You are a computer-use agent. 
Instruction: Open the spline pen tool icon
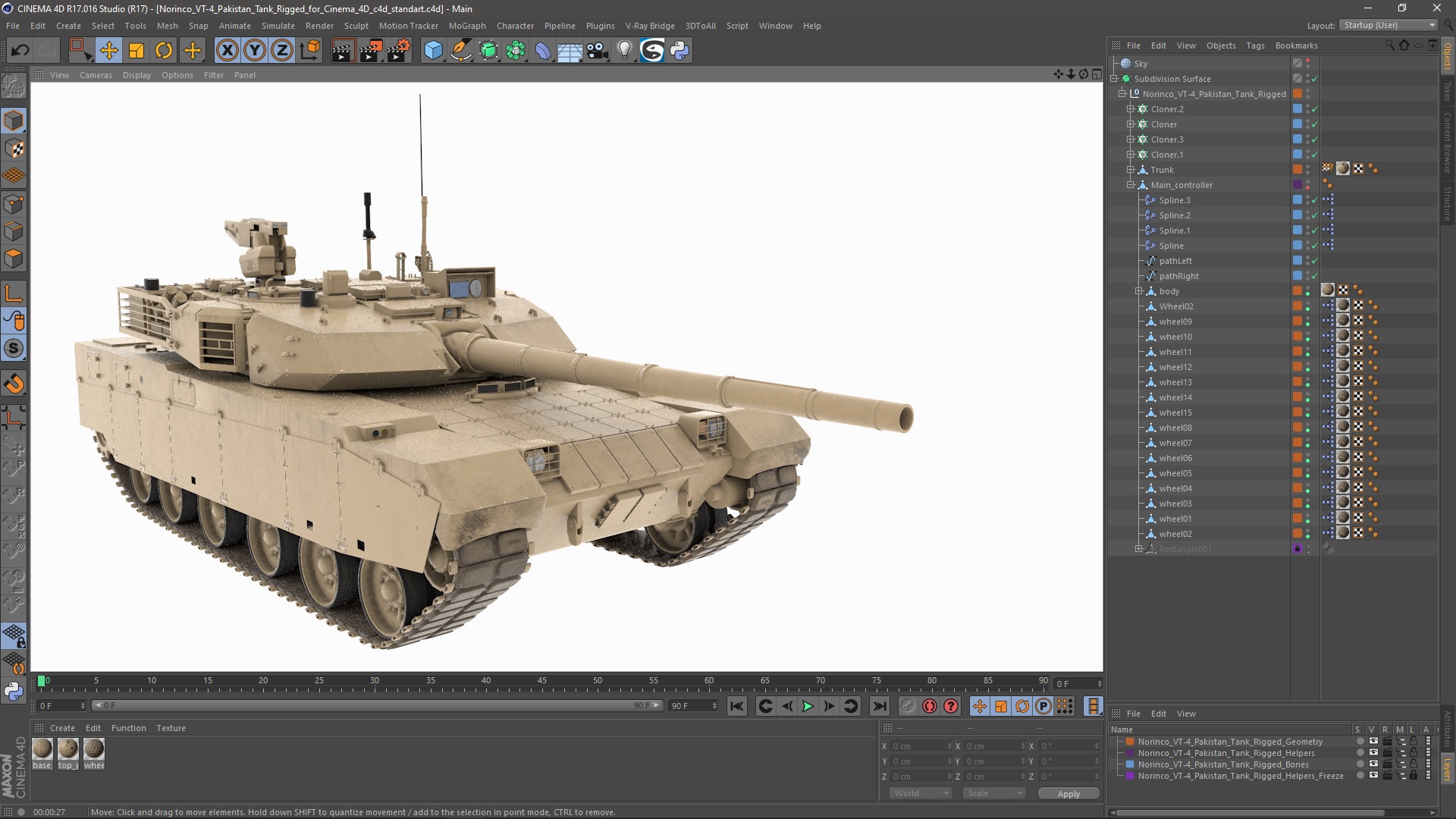(x=461, y=51)
